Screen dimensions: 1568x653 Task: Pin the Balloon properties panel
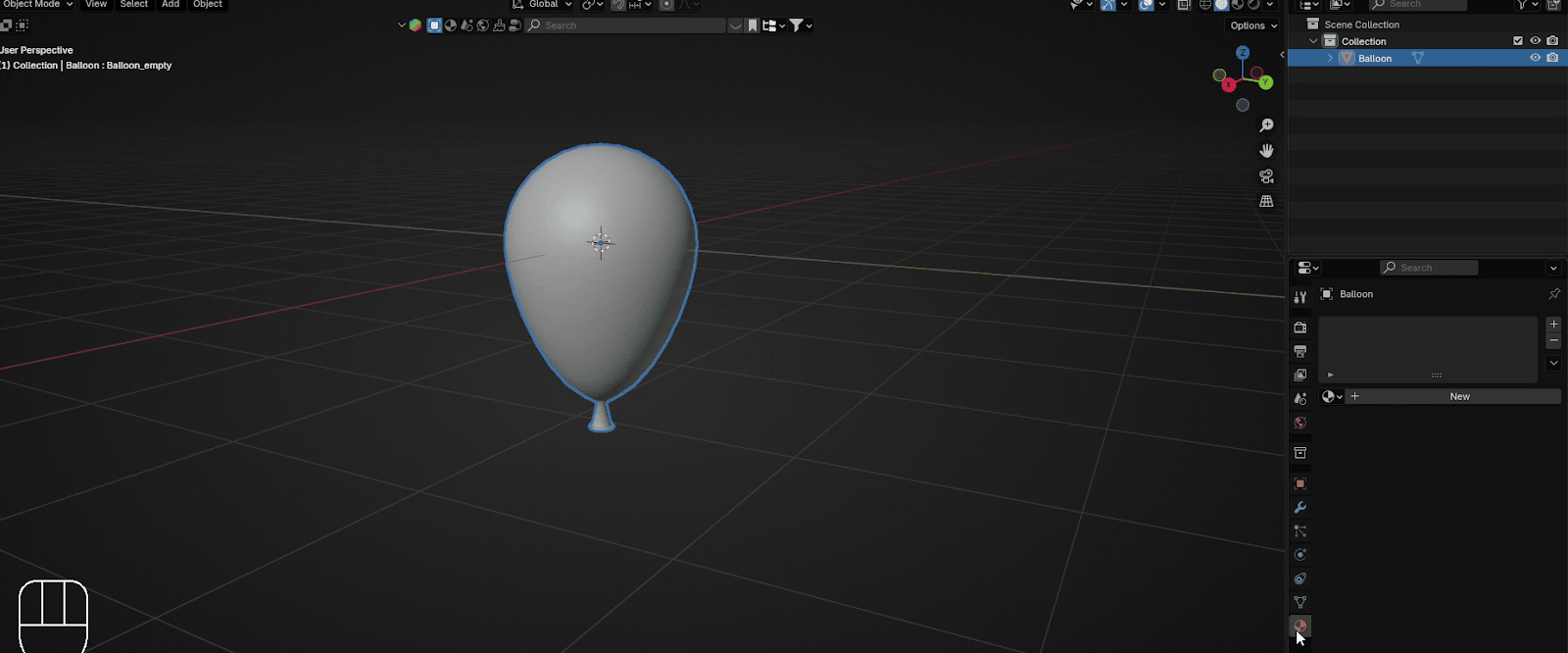pyautogui.click(x=1553, y=294)
